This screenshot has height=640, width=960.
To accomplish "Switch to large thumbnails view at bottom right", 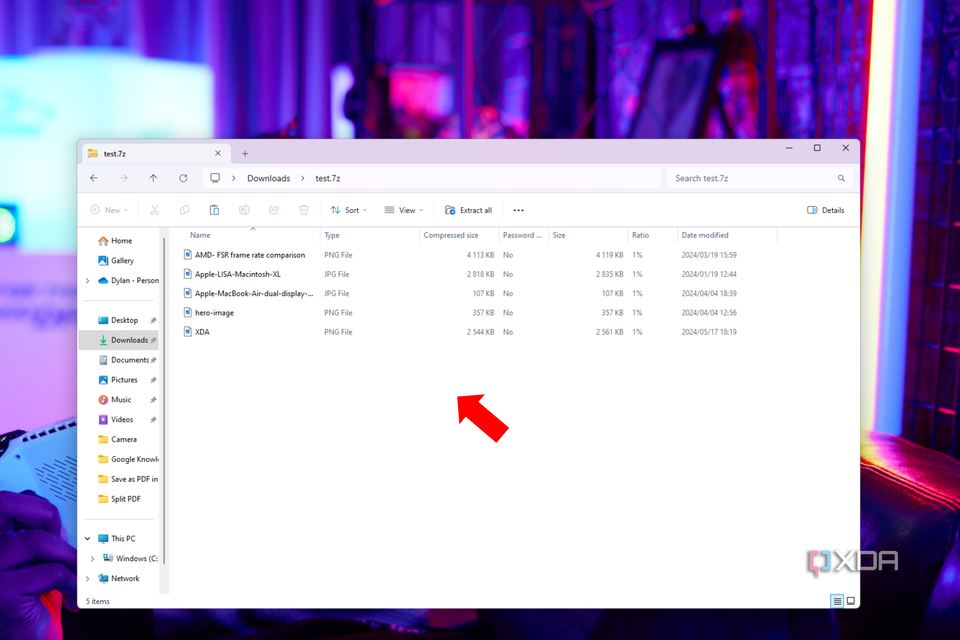I will (x=850, y=601).
